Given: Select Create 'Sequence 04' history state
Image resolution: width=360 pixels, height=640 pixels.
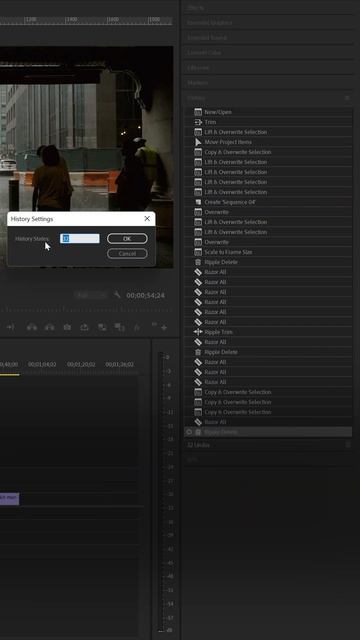Looking at the screenshot, I should (268, 202).
